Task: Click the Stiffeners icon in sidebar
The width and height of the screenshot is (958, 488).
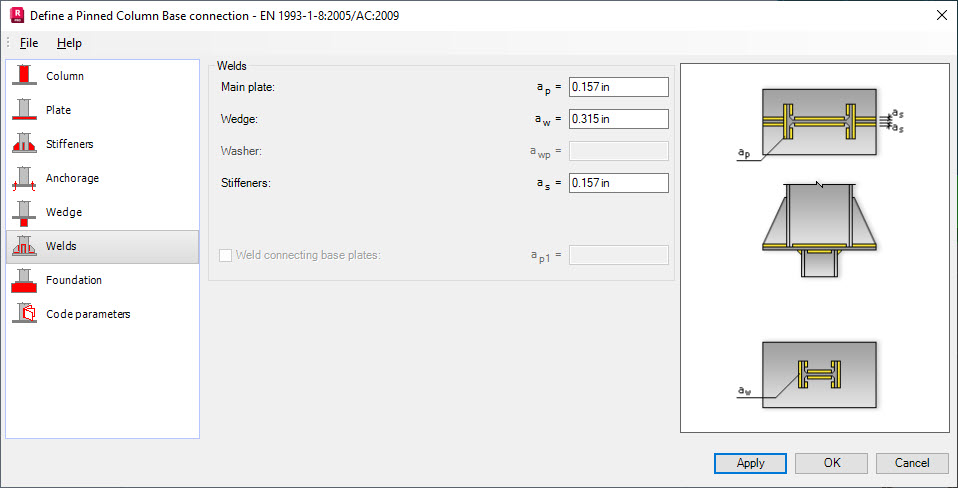Action: click(x=24, y=144)
